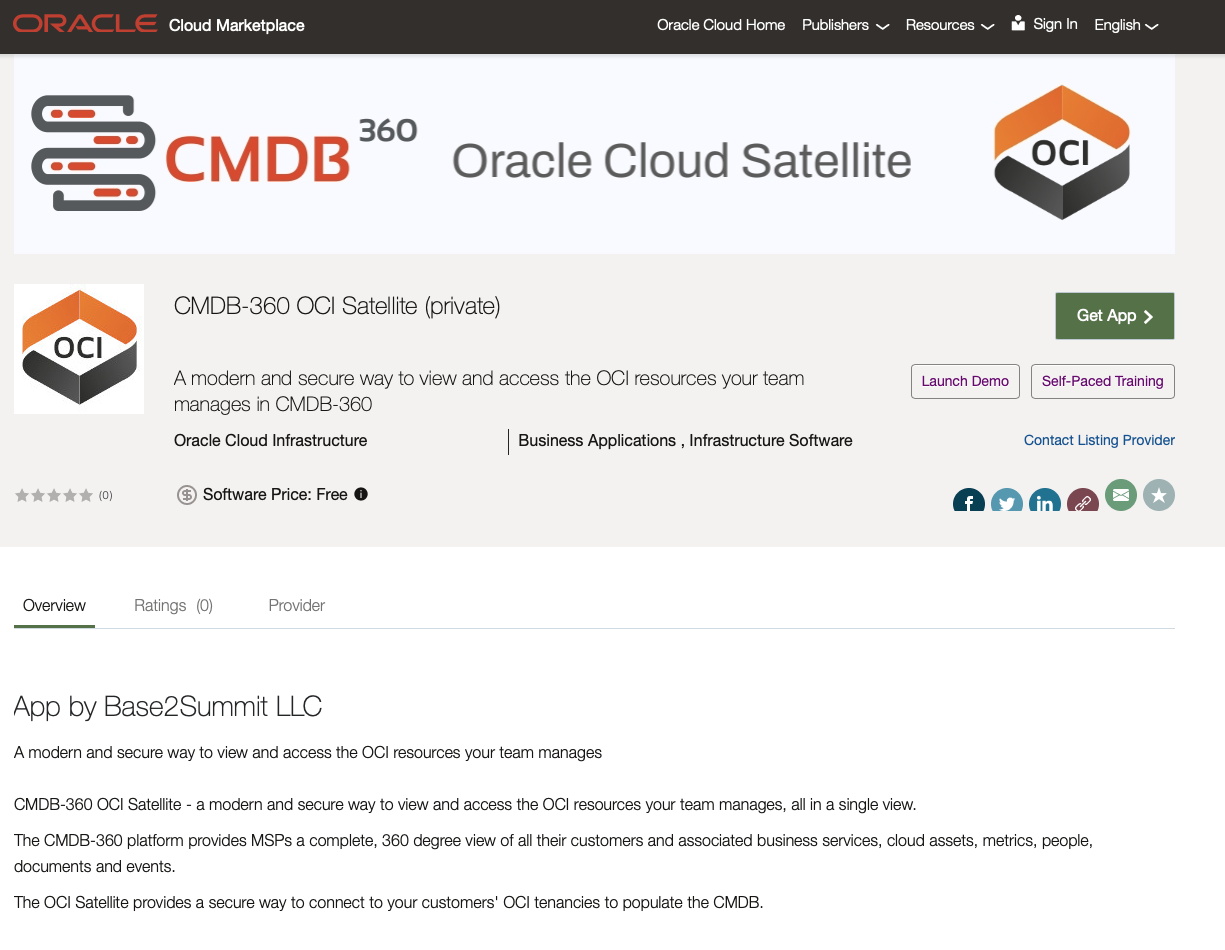Switch to the Provider tab
Image resolution: width=1225 pixels, height=950 pixels.
point(297,605)
